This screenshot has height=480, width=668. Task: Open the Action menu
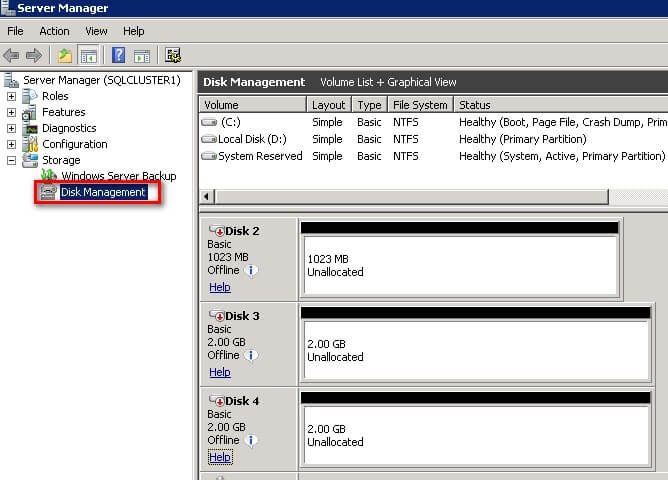pyautogui.click(x=54, y=31)
